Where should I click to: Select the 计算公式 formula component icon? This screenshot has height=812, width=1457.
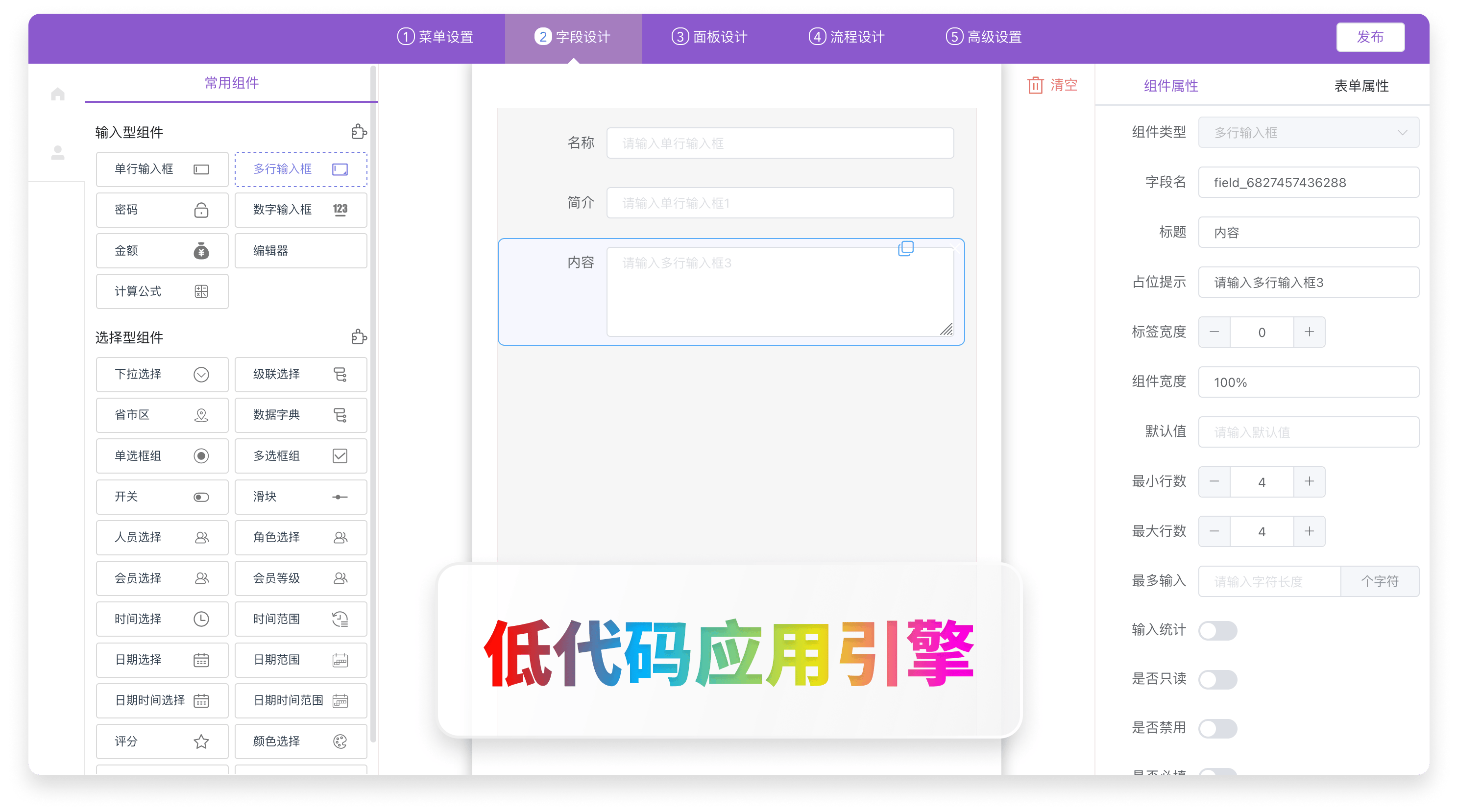(201, 291)
